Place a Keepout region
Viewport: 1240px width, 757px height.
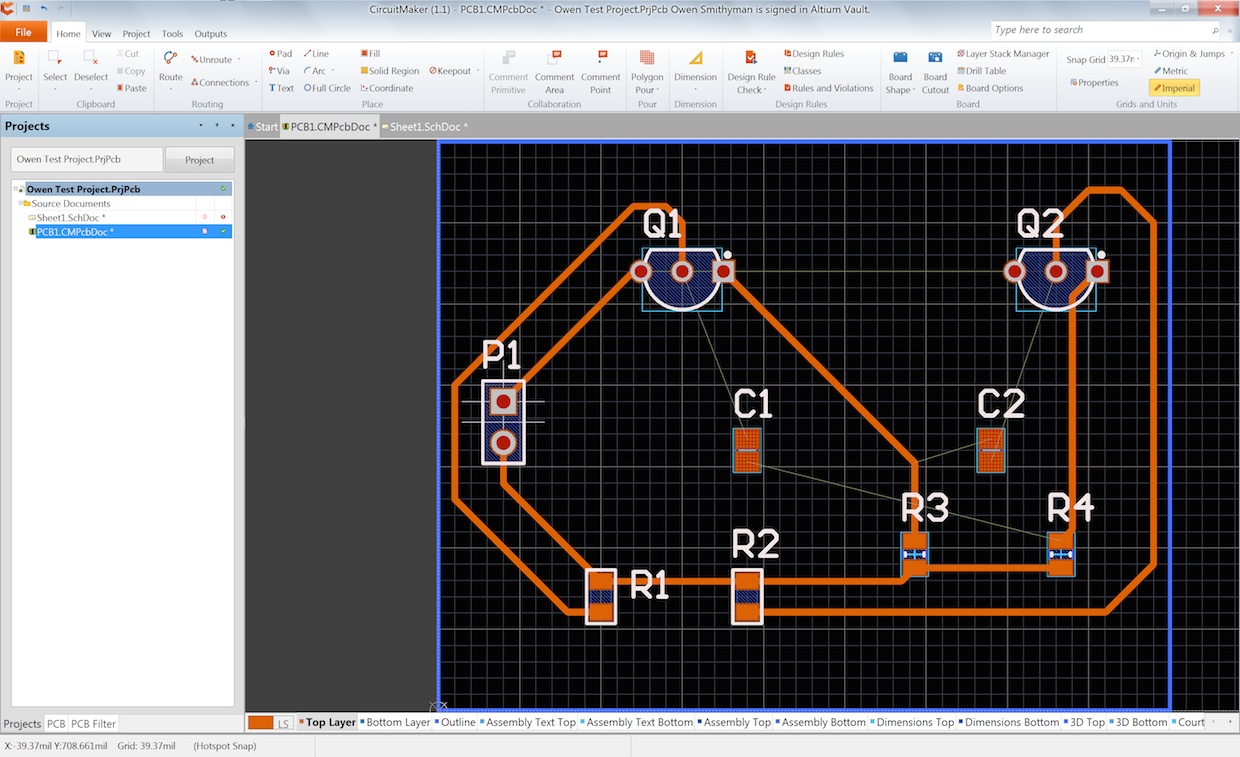click(x=450, y=70)
